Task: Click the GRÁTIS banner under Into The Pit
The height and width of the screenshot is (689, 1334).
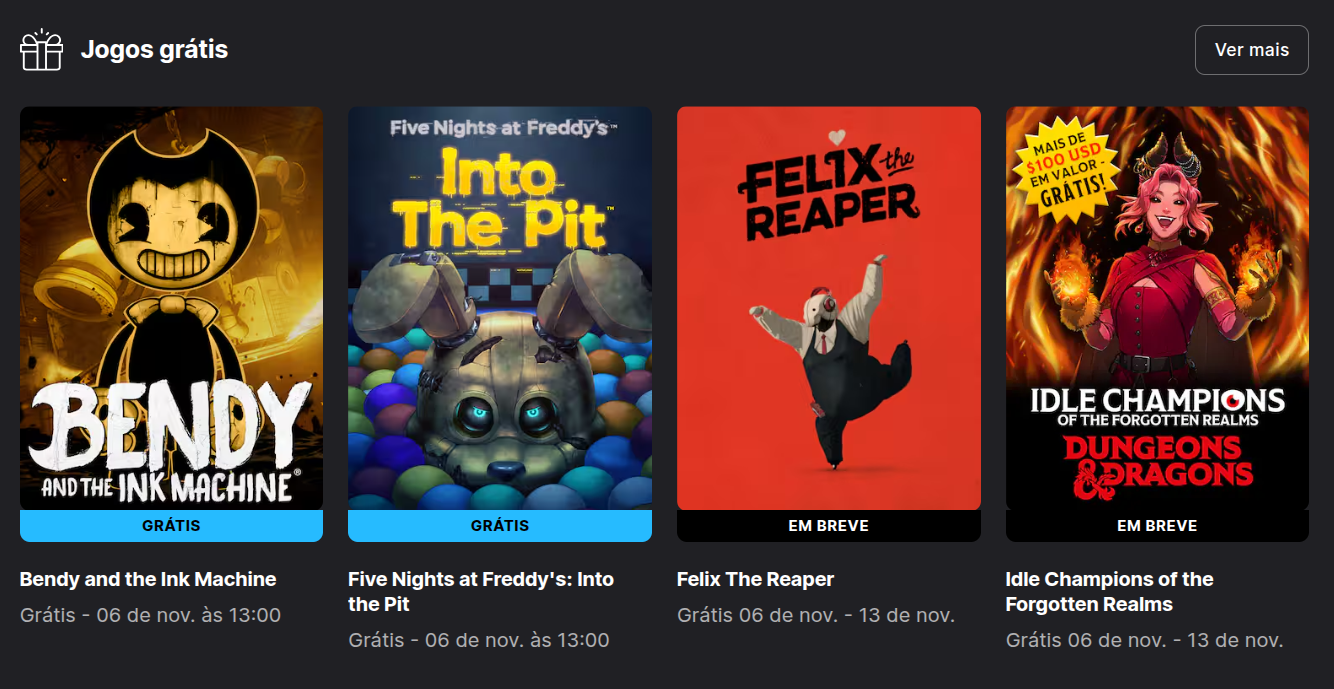Action: (500, 526)
